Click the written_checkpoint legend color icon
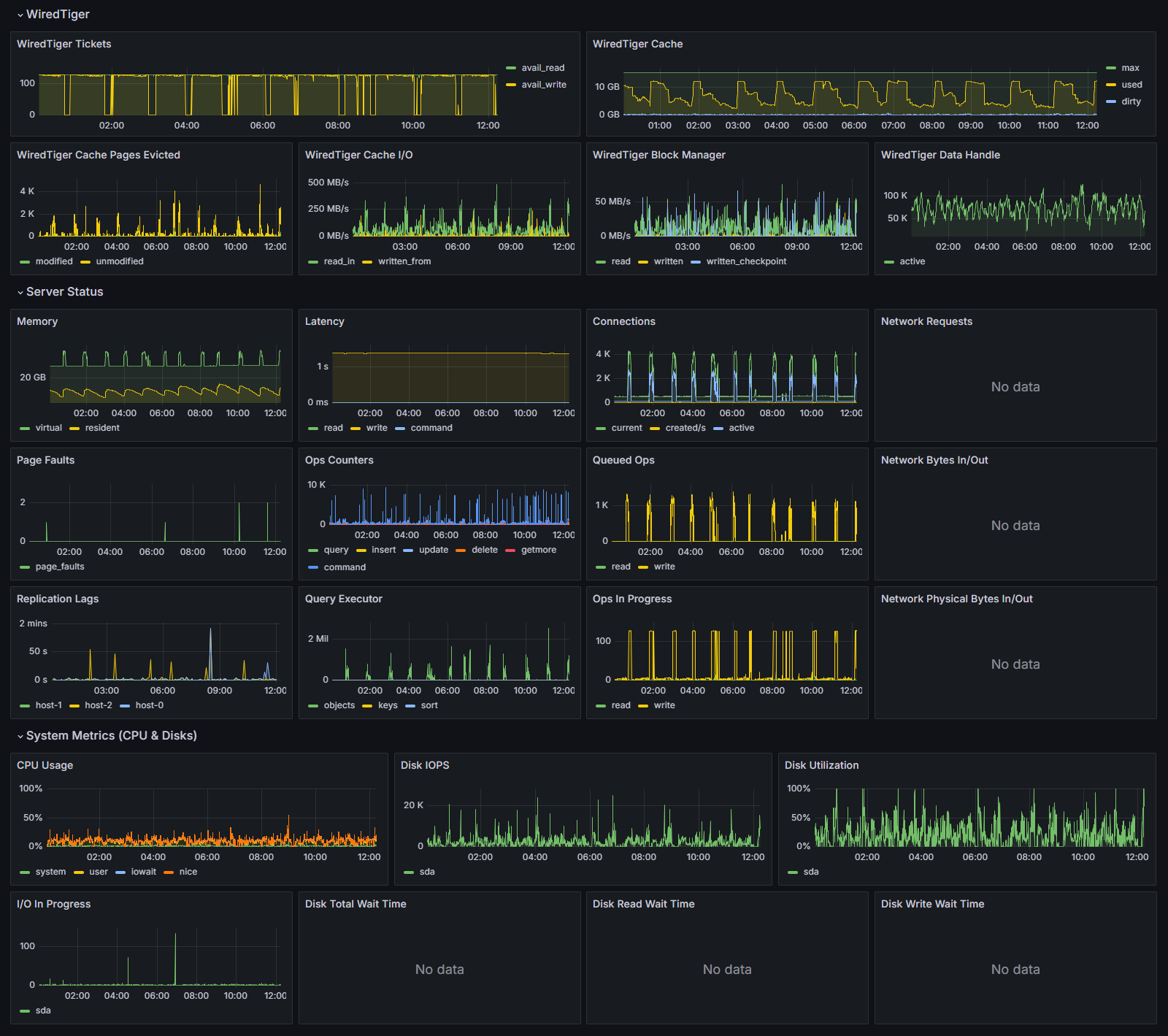1168x1036 pixels. (x=696, y=261)
